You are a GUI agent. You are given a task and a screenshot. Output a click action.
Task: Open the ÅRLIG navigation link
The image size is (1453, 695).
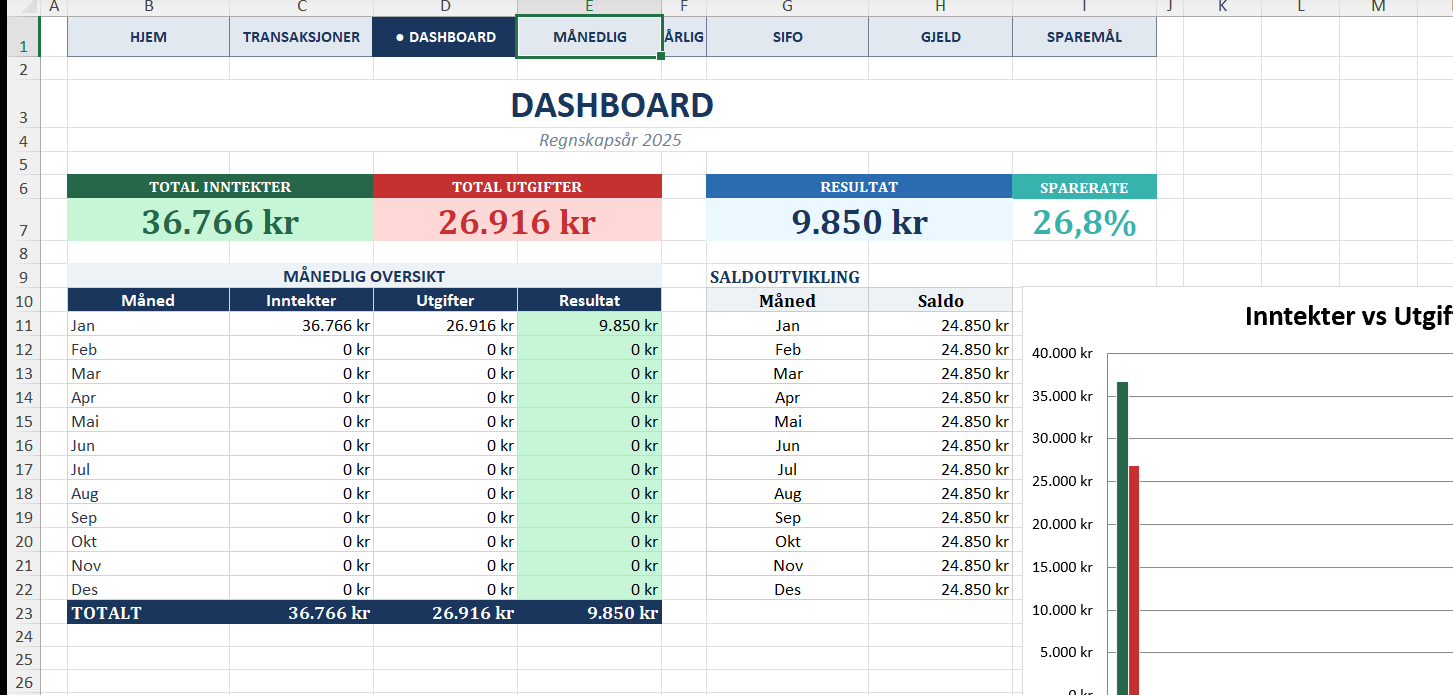tap(684, 37)
